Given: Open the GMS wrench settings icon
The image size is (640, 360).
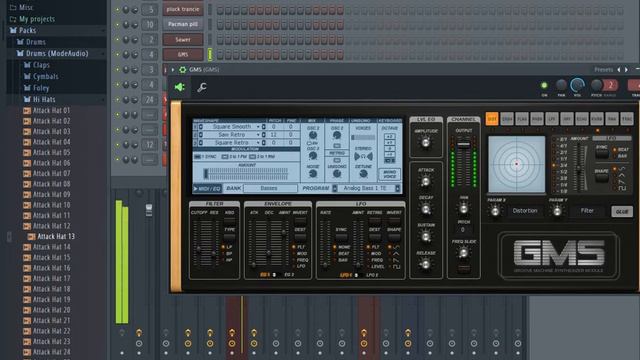Looking at the screenshot, I should pyautogui.click(x=202, y=87).
